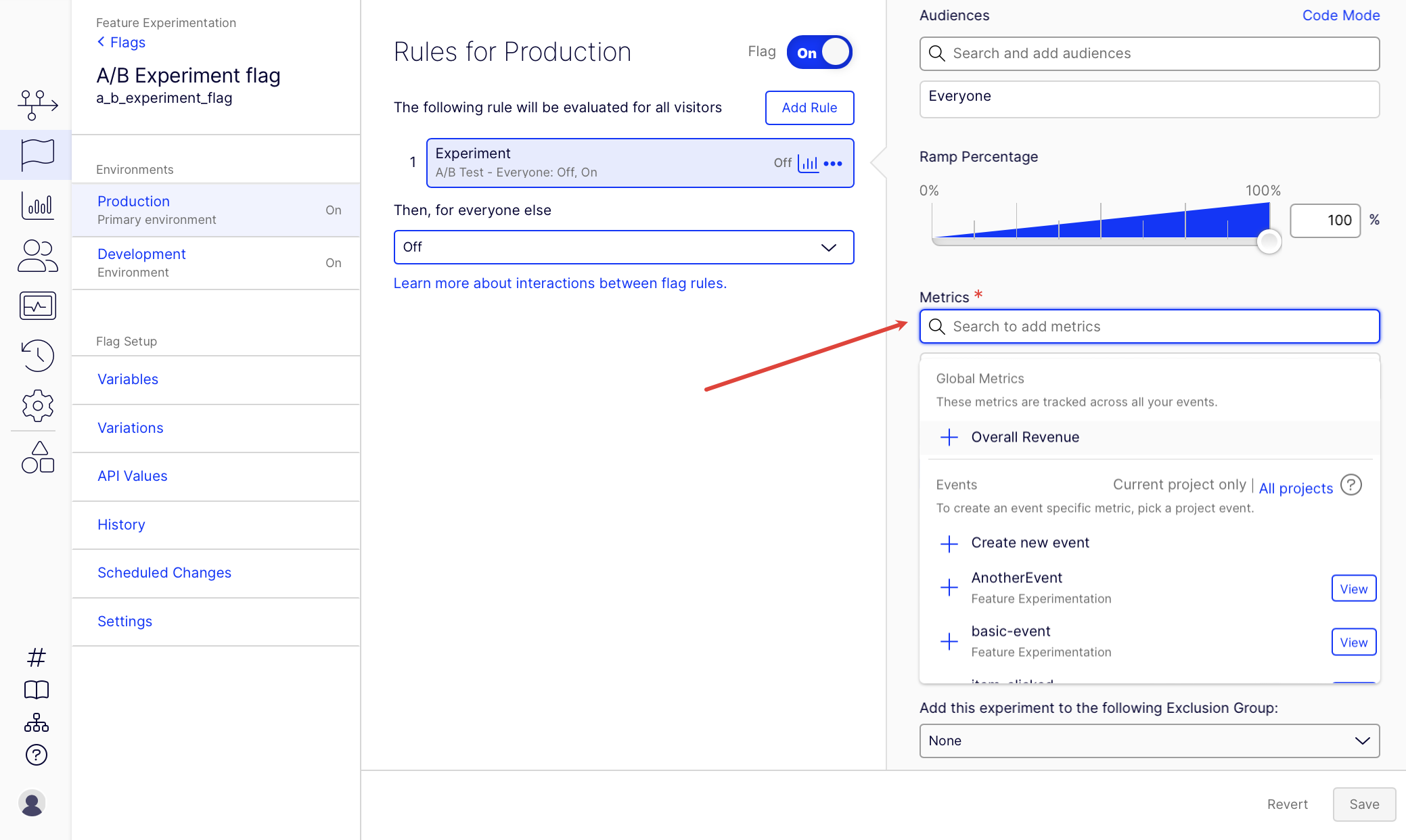The width and height of the screenshot is (1406, 840).
Task: Click the Add Rule button
Action: [809, 108]
